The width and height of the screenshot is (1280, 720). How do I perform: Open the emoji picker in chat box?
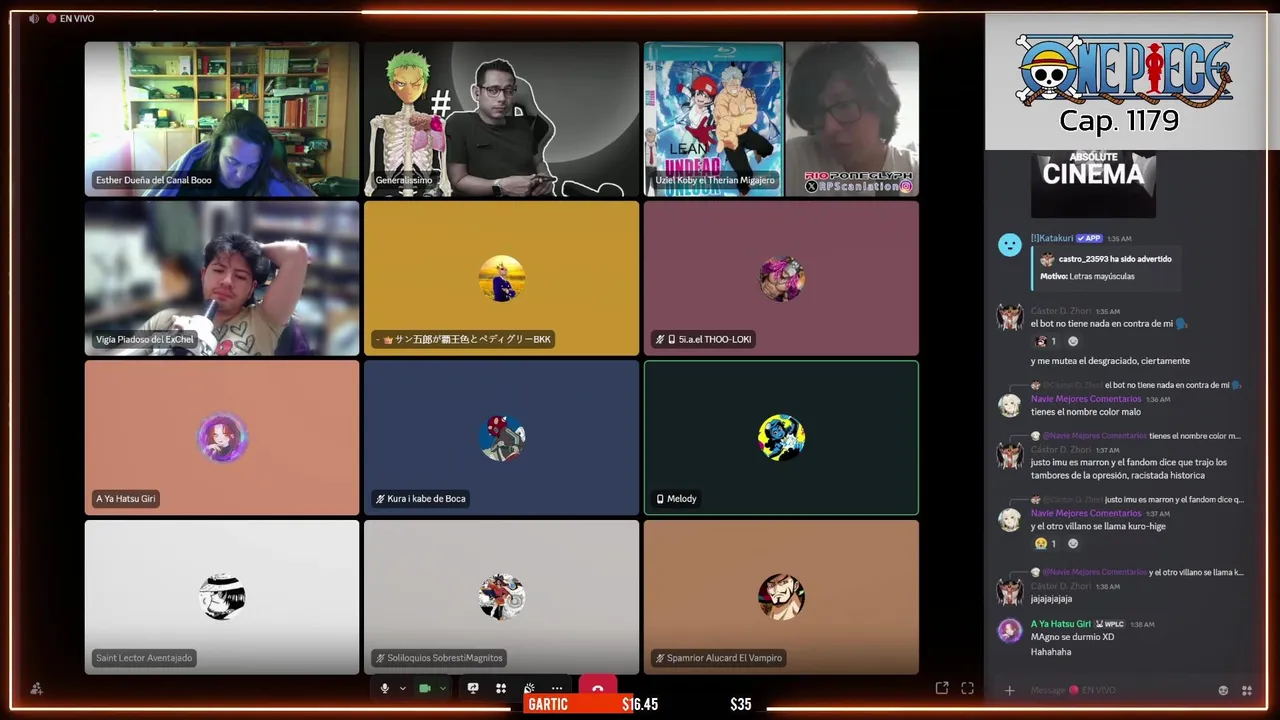click(x=1223, y=690)
